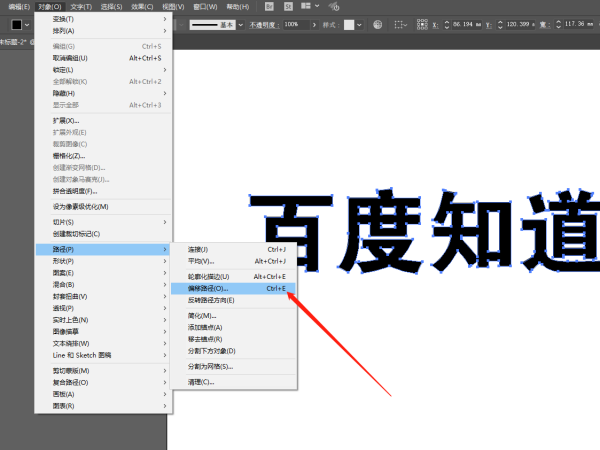Click the opacity 100% input field
The width and height of the screenshot is (600, 450).
pyautogui.click(x=296, y=25)
